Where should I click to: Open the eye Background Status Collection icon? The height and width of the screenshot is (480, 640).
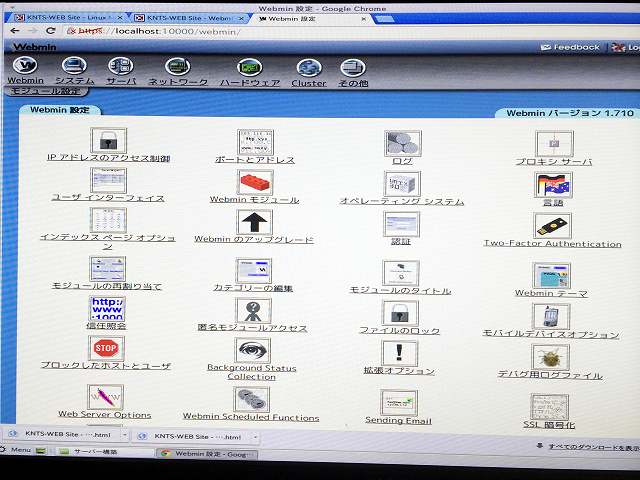pyautogui.click(x=253, y=351)
